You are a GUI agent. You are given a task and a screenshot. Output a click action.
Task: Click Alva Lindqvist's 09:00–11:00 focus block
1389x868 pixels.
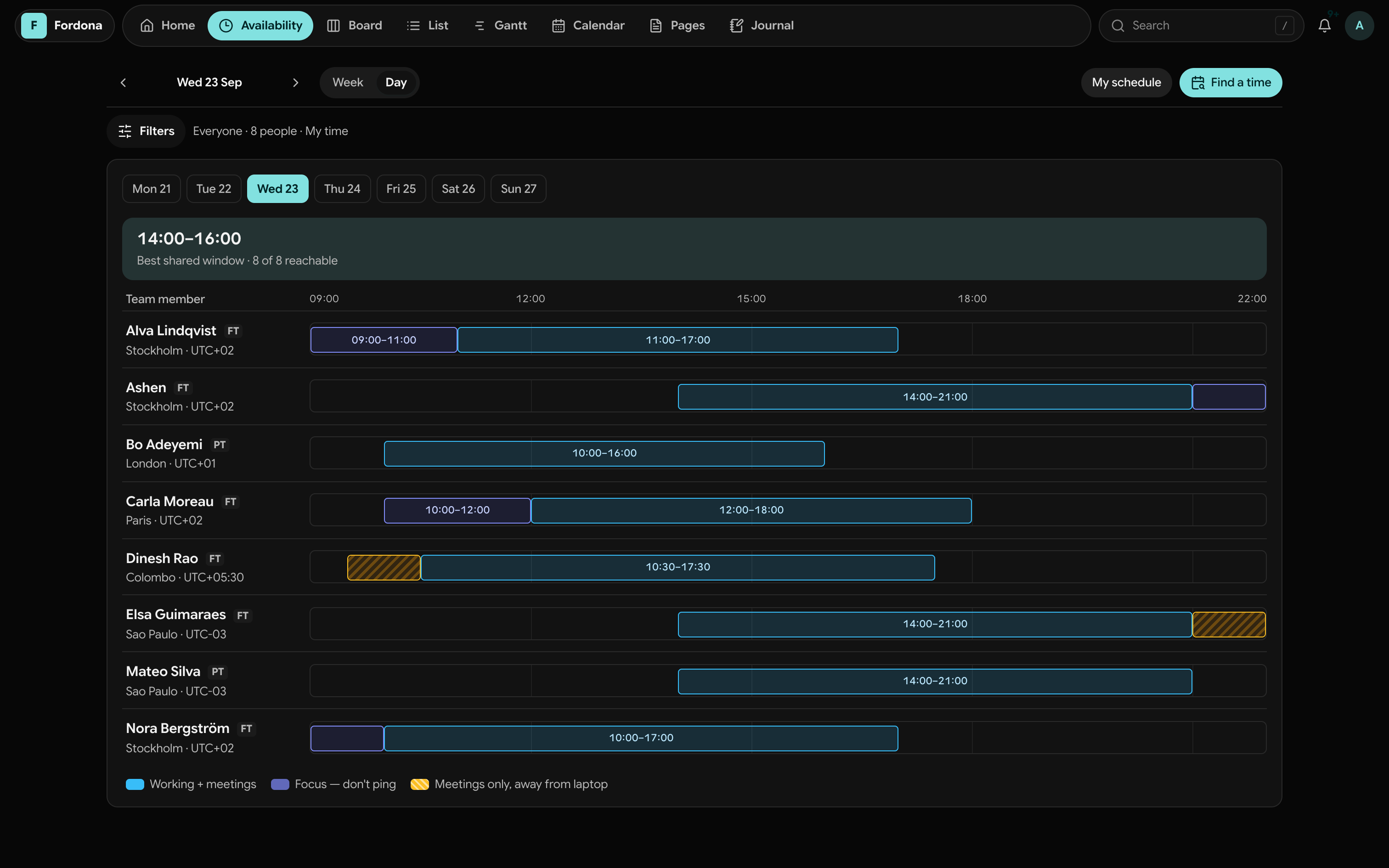tap(384, 340)
